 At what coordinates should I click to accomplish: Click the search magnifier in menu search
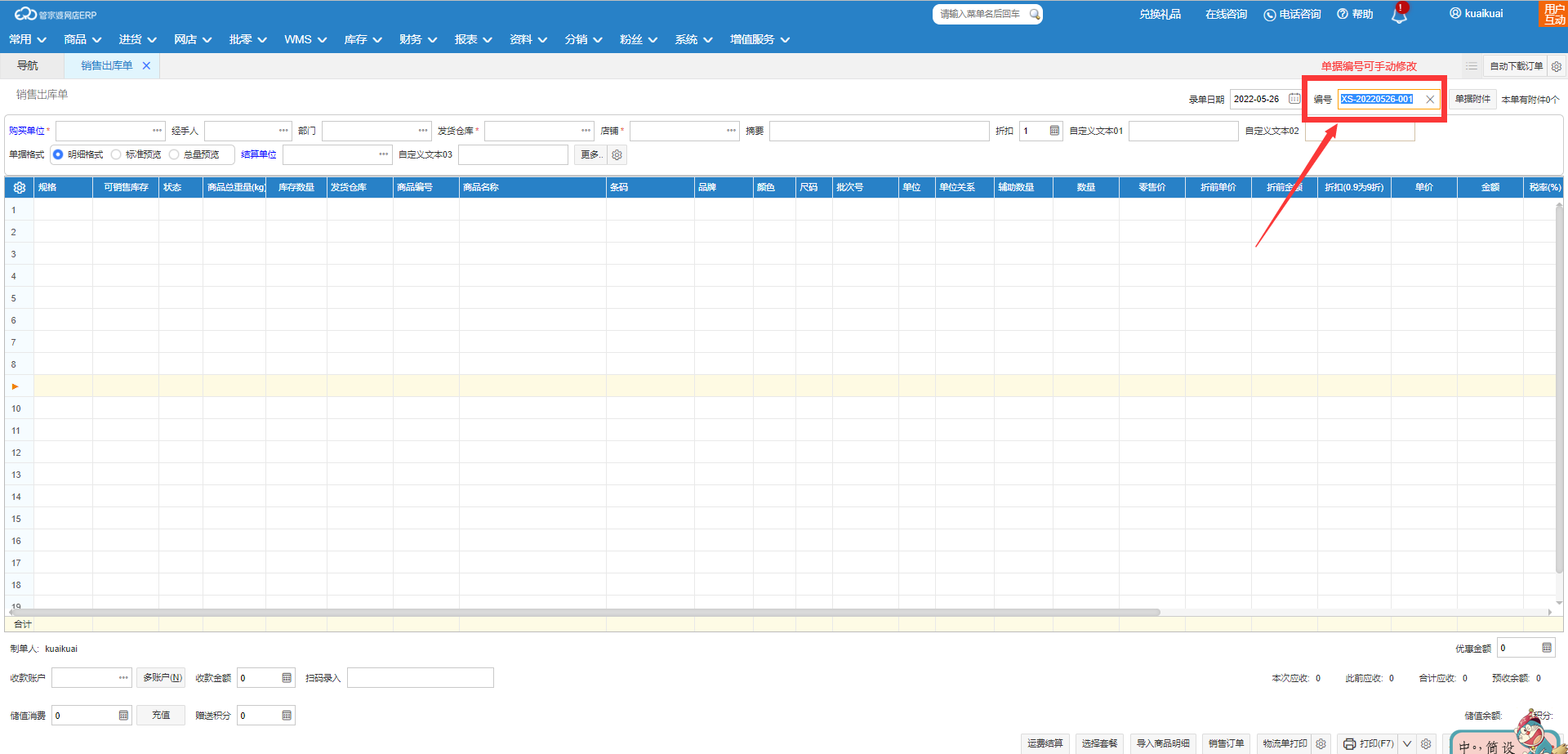1035,14
